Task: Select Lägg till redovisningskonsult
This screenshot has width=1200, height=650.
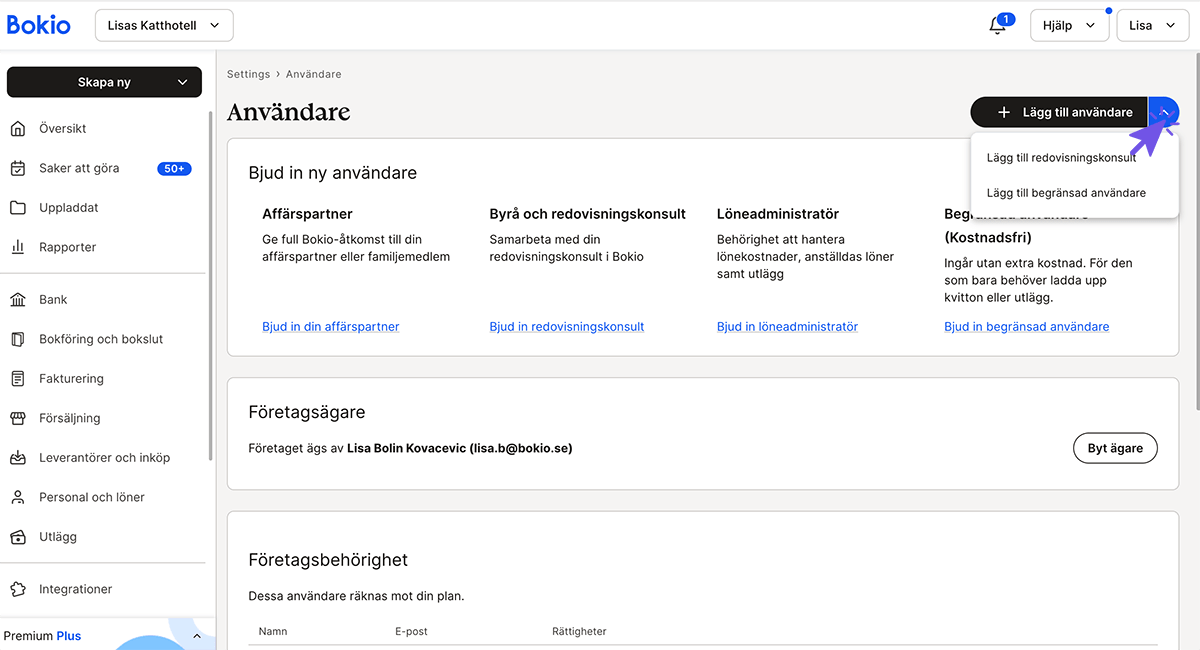Action: click(1061, 157)
